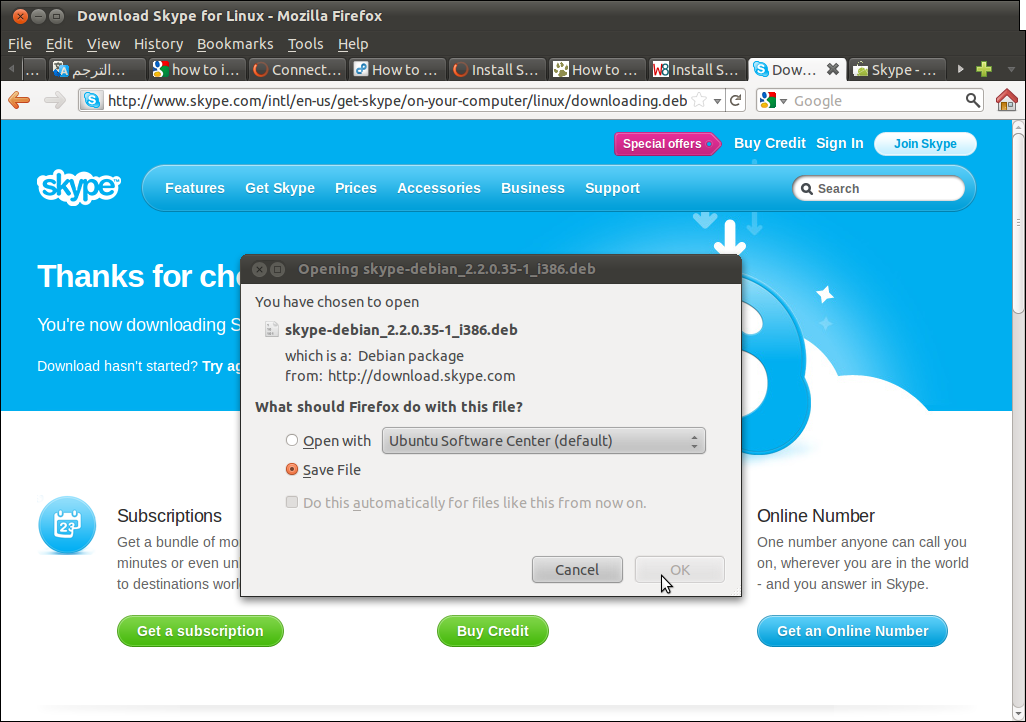
Task: Open the Tools menu
Action: tap(306, 44)
